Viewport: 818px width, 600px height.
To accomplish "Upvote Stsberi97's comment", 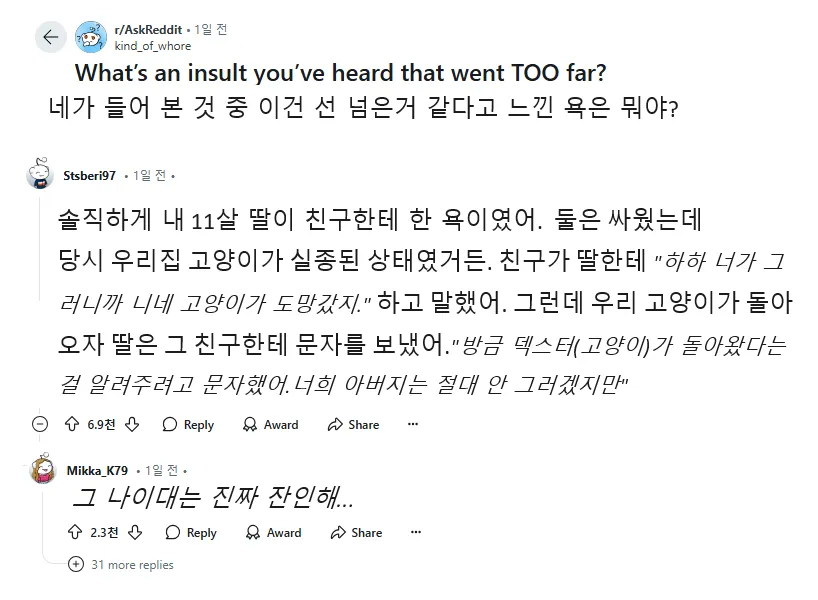I will click(x=72, y=424).
